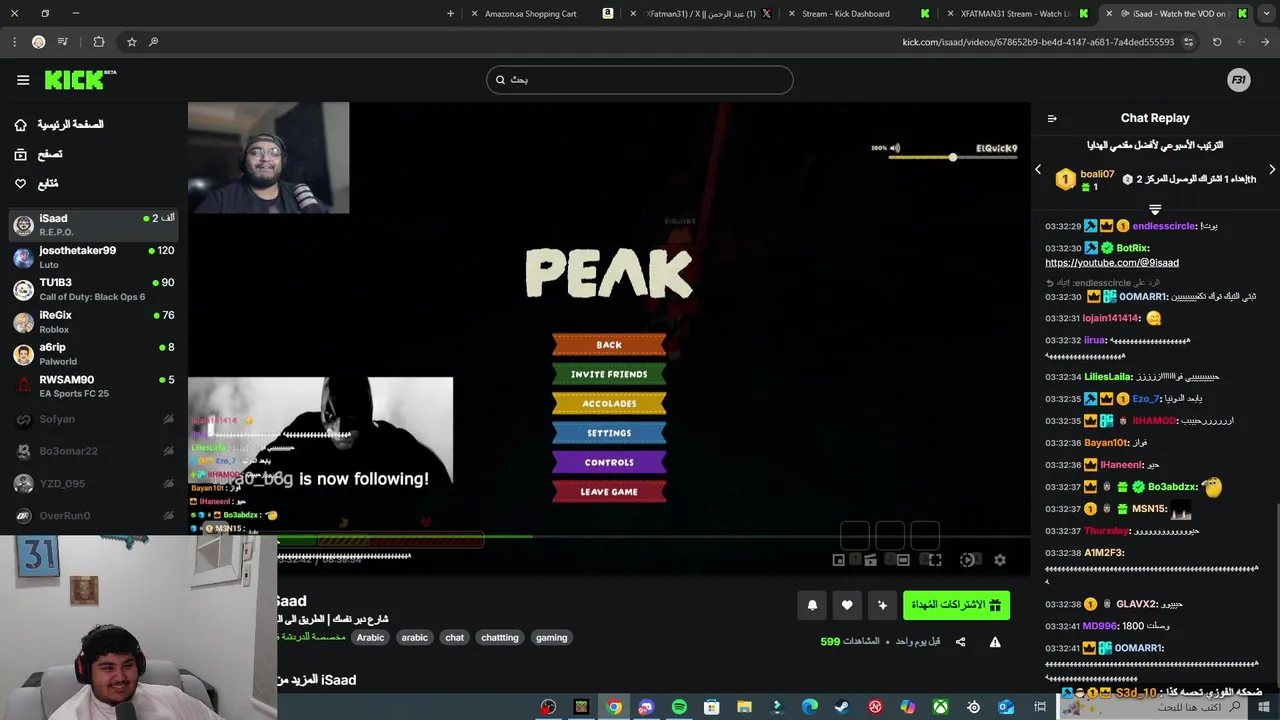
Task: Select the lowercase arabic tag
Action: [415, 637]
